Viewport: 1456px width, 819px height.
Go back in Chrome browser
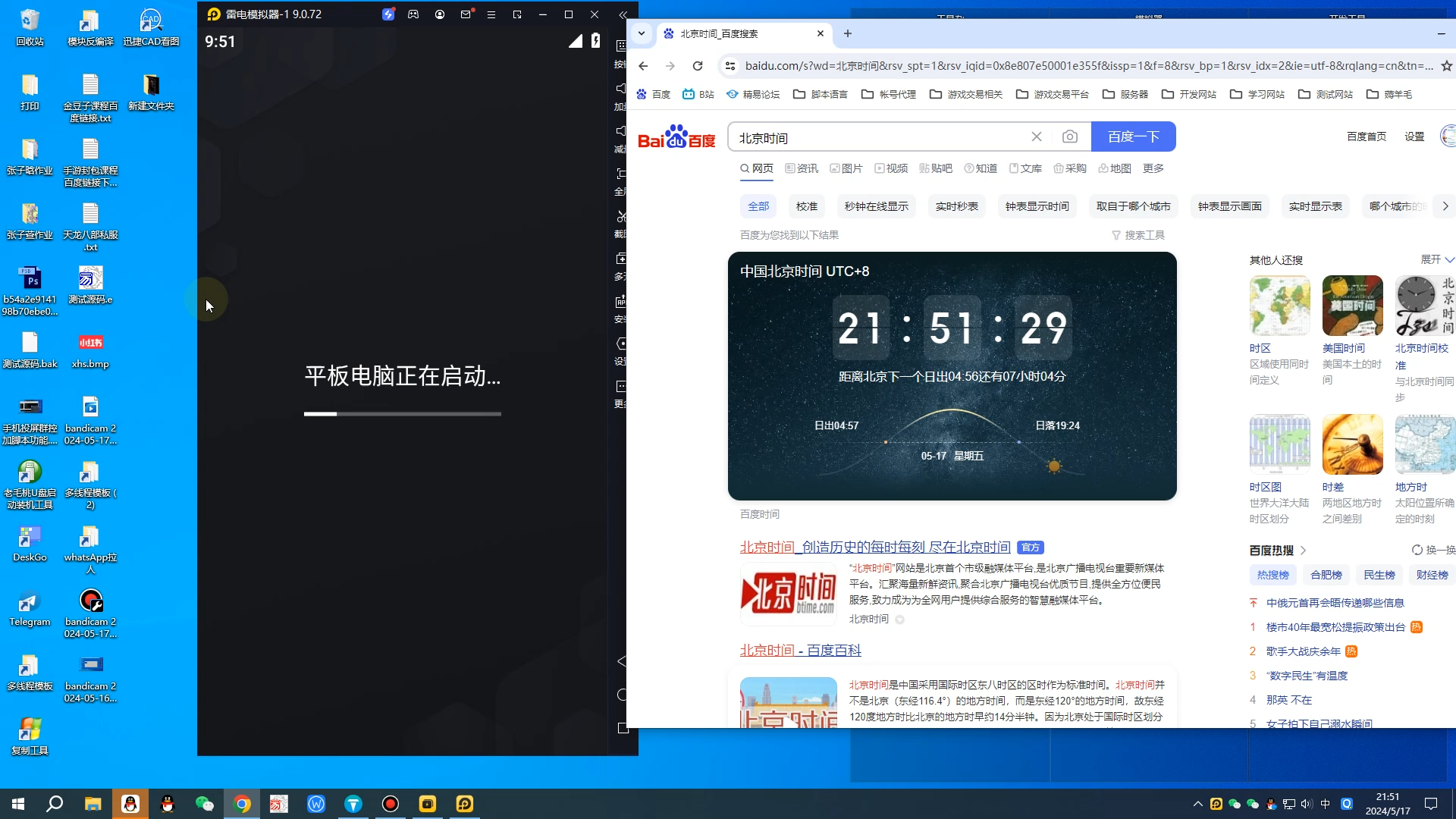click(x=643, y=66)
